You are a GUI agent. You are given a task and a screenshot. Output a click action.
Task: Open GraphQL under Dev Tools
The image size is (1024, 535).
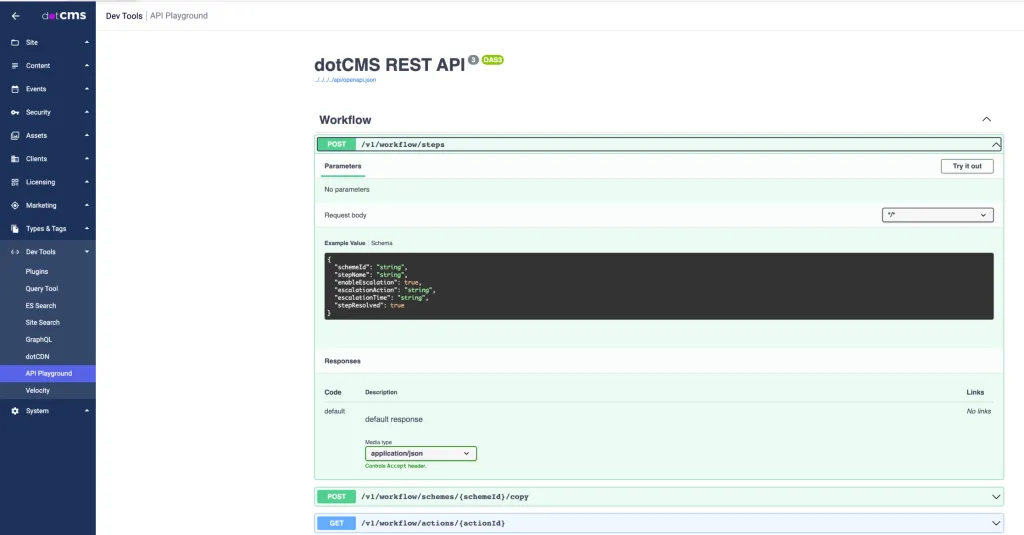39,340
